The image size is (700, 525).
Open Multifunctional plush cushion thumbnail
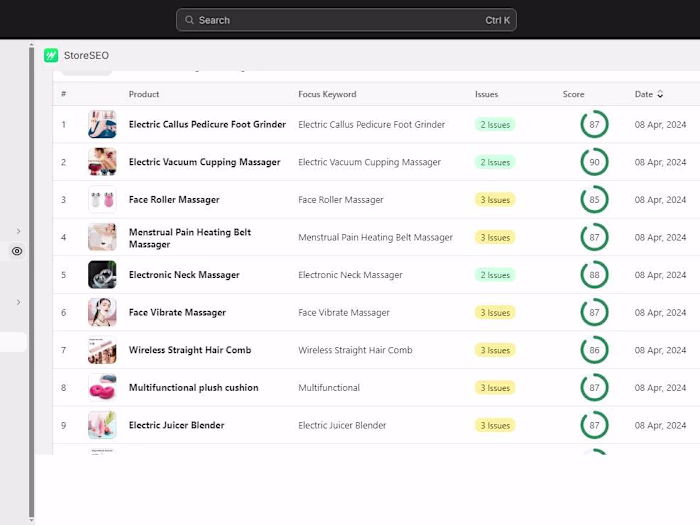click(x=102, y=388)
